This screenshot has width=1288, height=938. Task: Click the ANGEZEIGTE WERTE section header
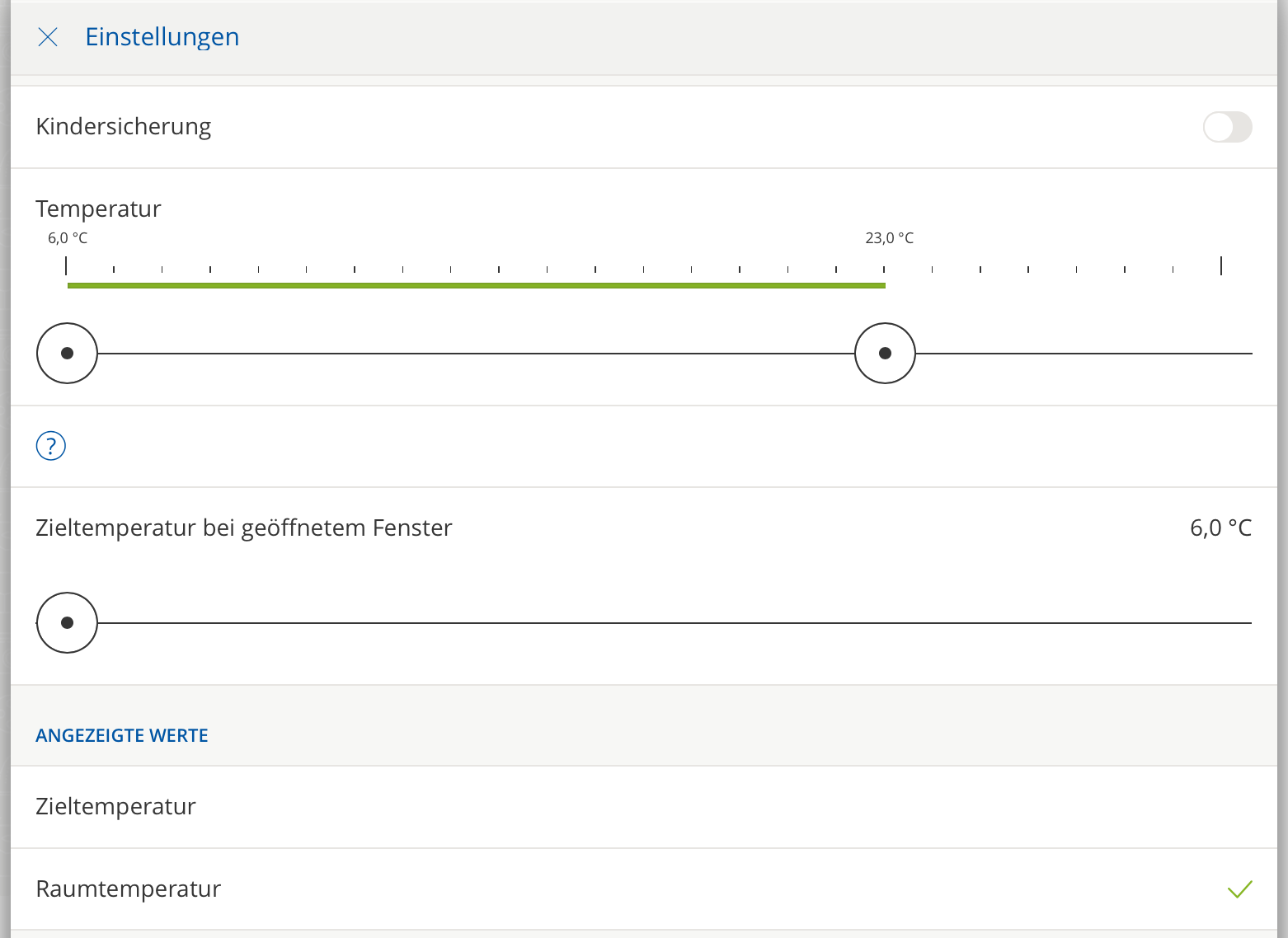pos(122,735)
